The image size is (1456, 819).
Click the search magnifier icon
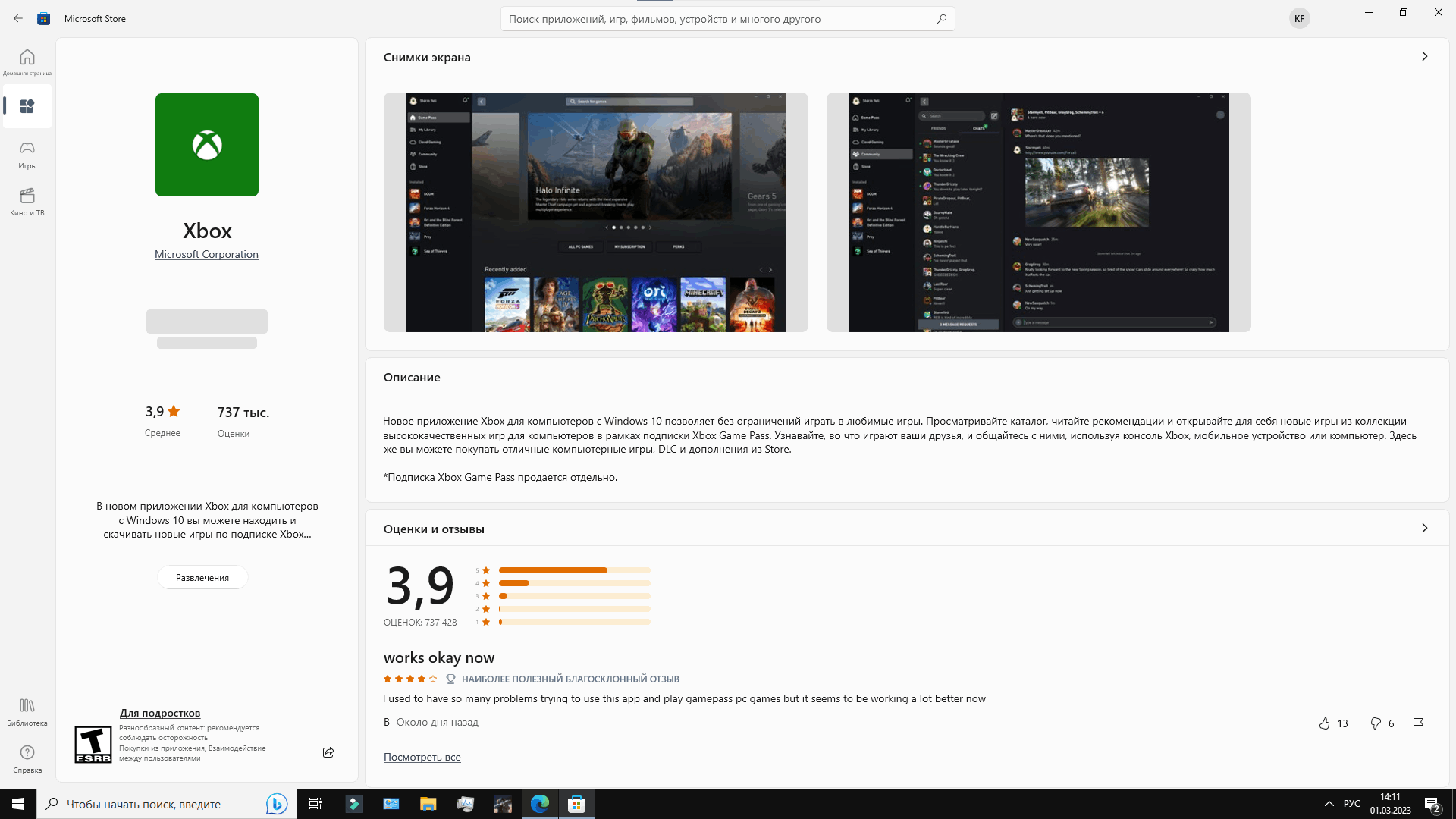click(x=942, y=19)
